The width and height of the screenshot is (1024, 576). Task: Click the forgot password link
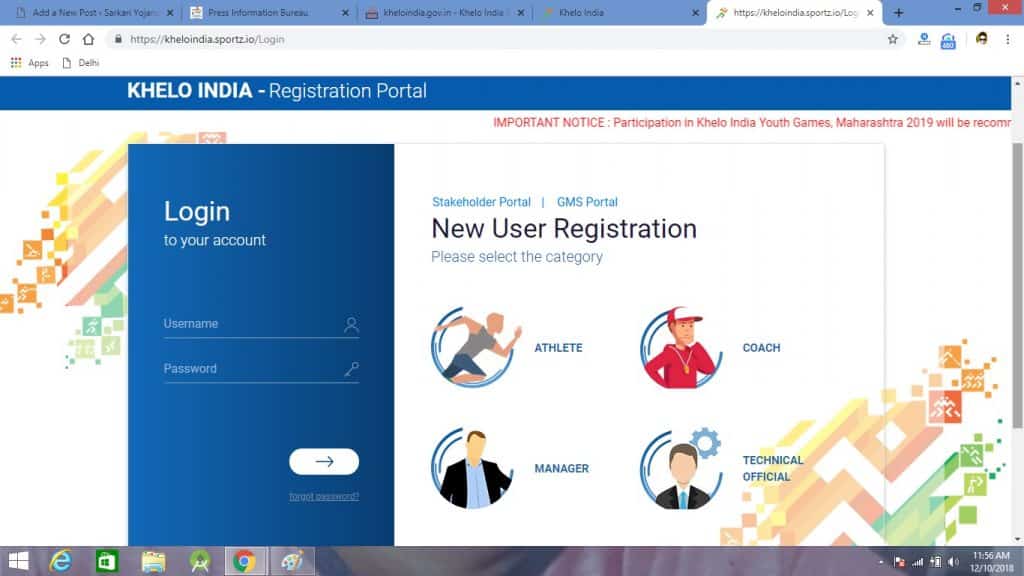point(324,496)
